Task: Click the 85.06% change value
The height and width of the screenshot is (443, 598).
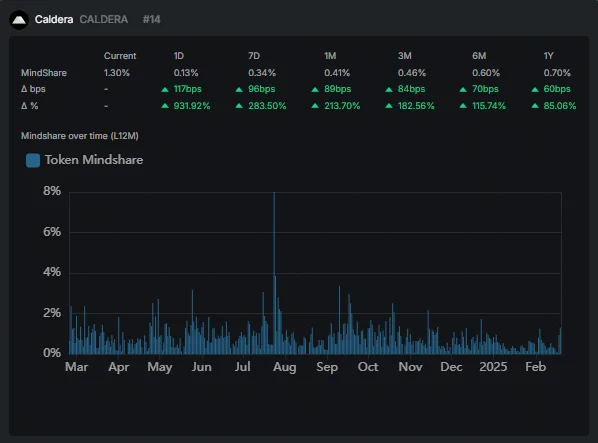Action: tap(559, 106)
